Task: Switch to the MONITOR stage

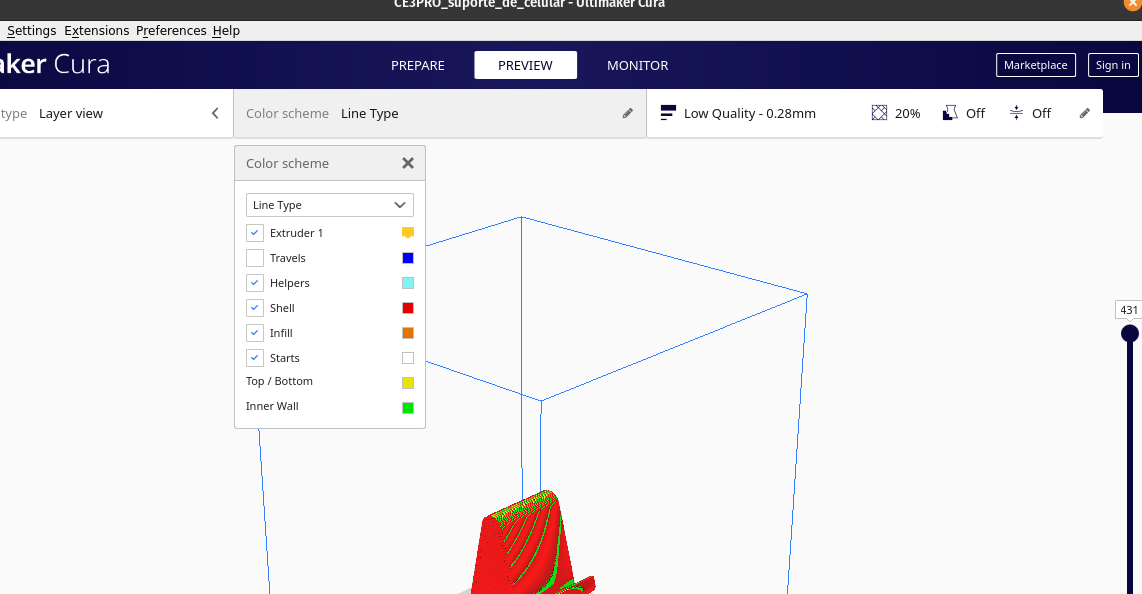Action: point(637,66)
